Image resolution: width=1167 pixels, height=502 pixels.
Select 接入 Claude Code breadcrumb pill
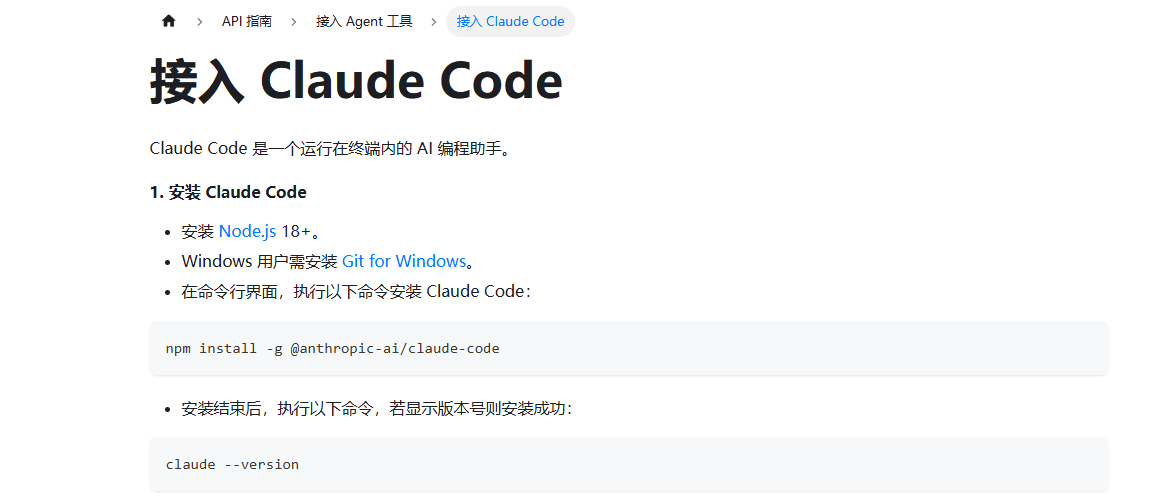[x=510, y=21]
